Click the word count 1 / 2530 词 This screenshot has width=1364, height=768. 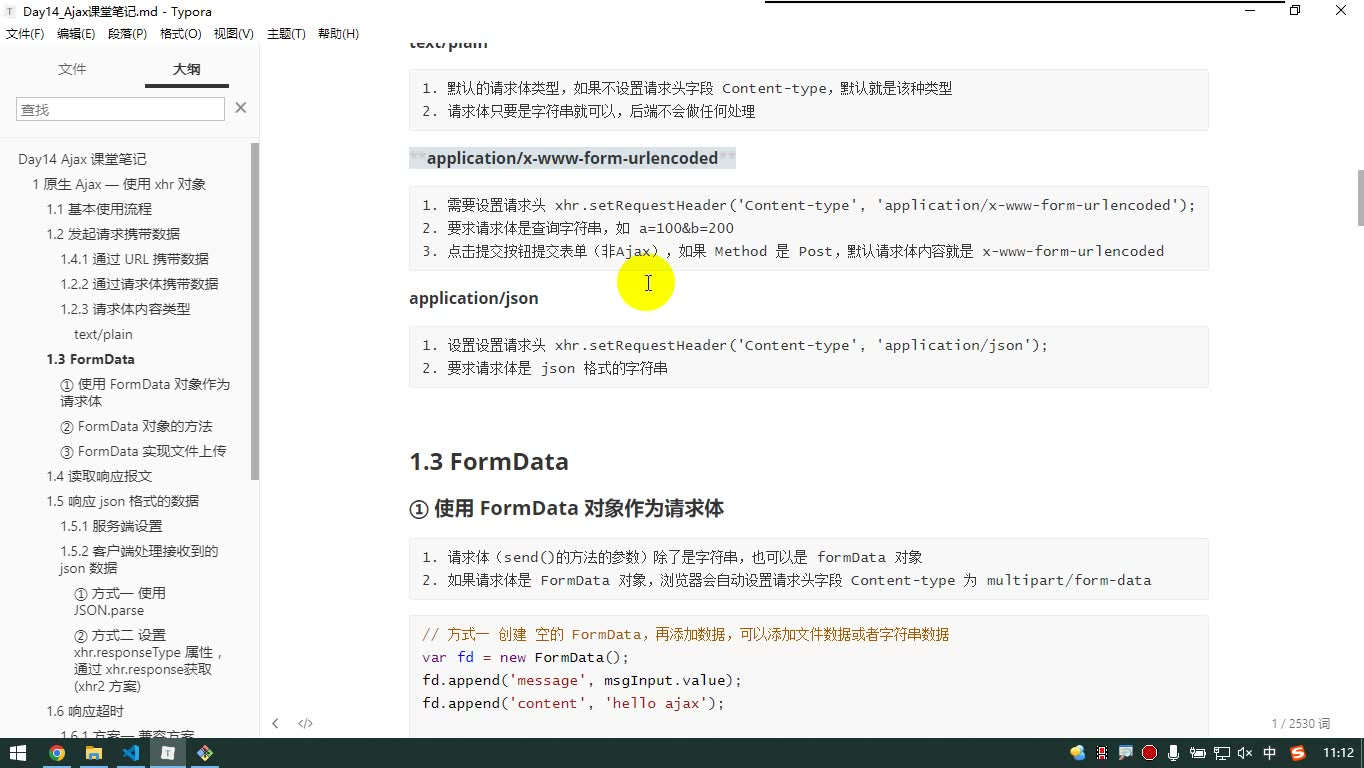tap(1301, 723)
